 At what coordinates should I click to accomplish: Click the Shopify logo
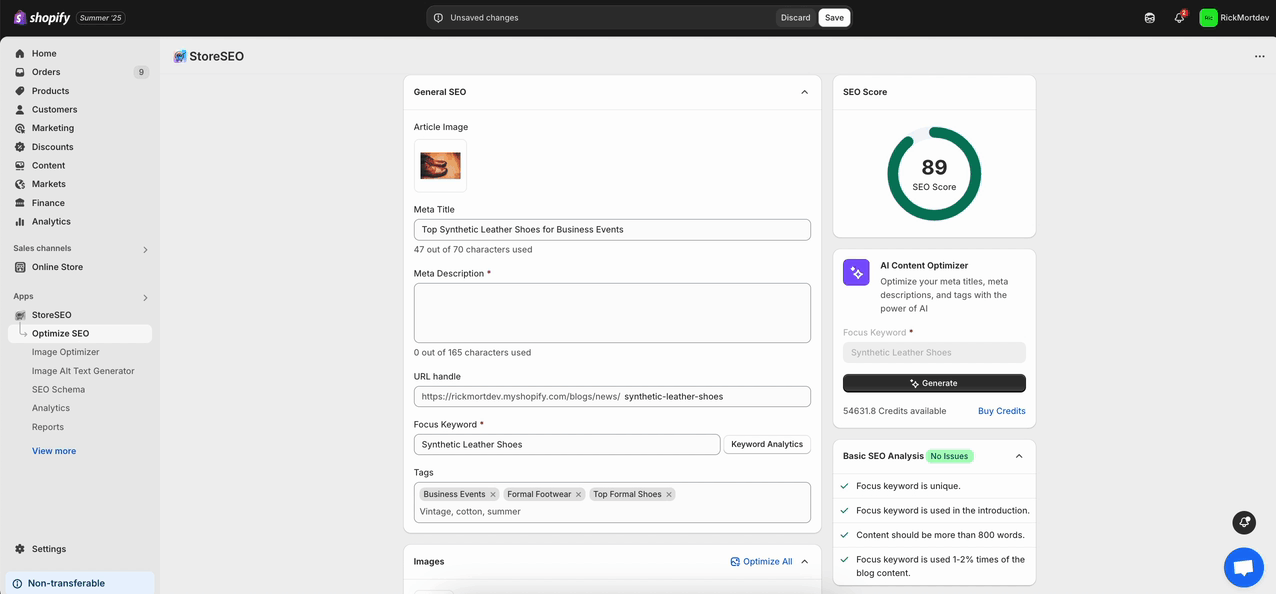coord(41,18)
